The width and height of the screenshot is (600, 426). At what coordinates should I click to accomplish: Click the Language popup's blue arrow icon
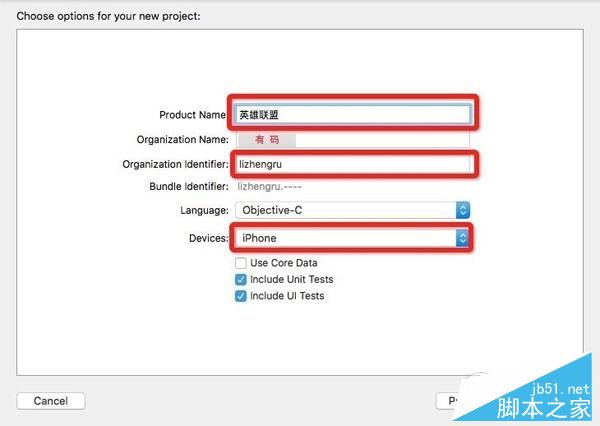tap(462, 210)
